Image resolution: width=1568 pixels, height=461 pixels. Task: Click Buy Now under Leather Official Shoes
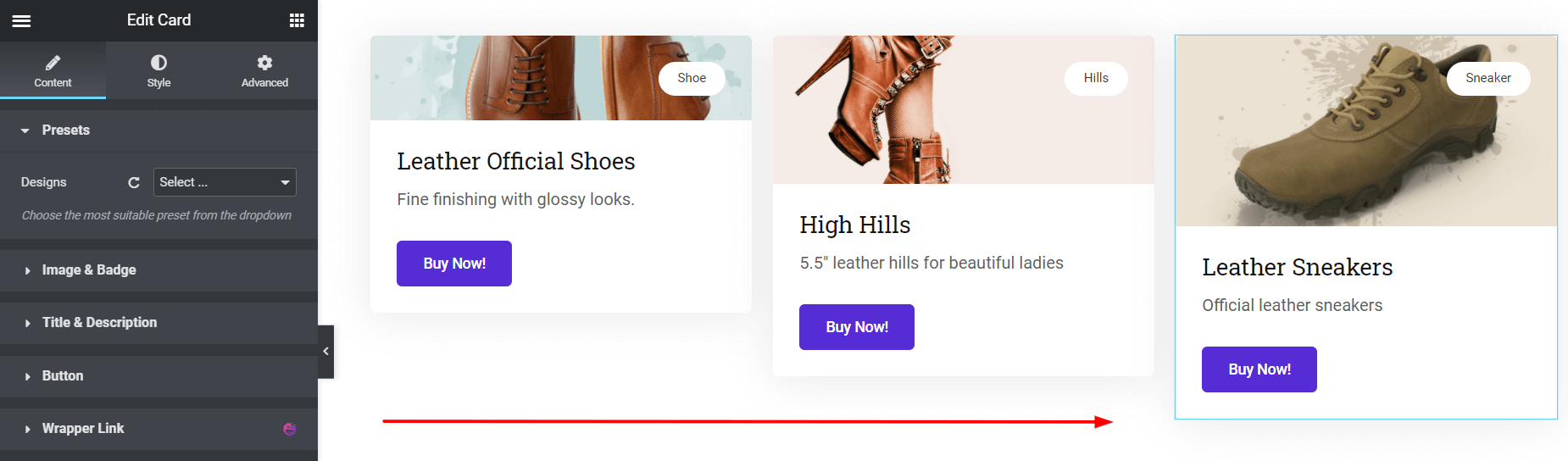point(454,264)
